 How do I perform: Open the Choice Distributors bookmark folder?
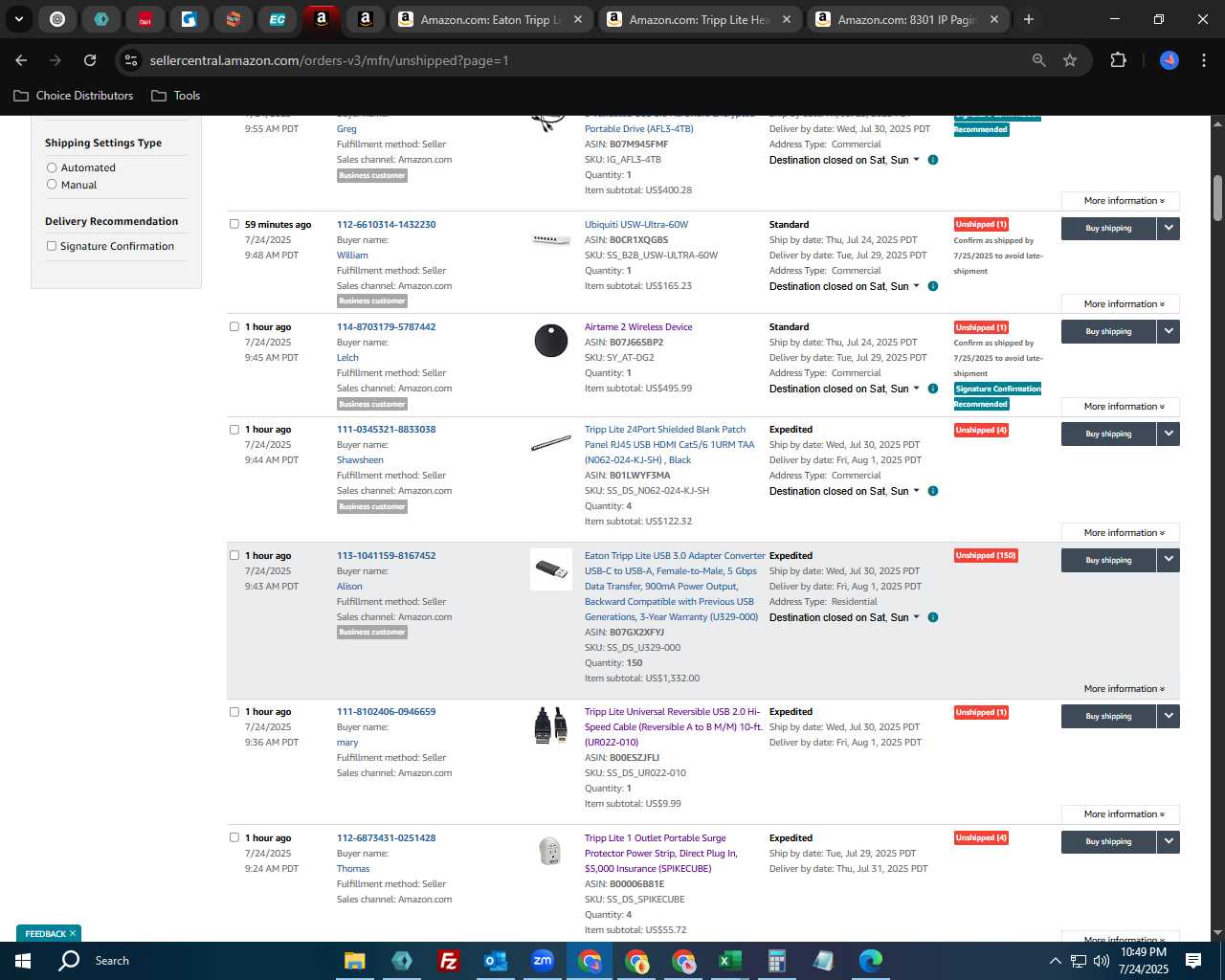tap(74, 96)
